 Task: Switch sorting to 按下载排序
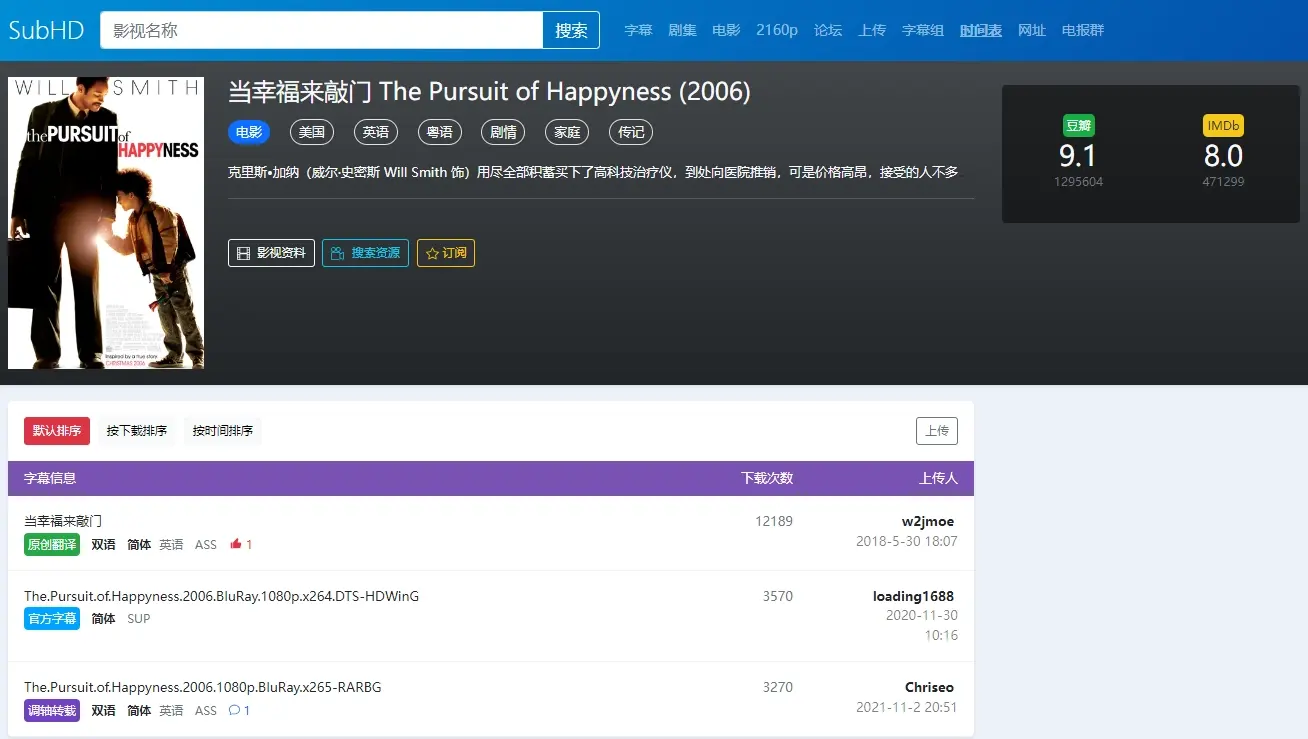pos(137,431)
